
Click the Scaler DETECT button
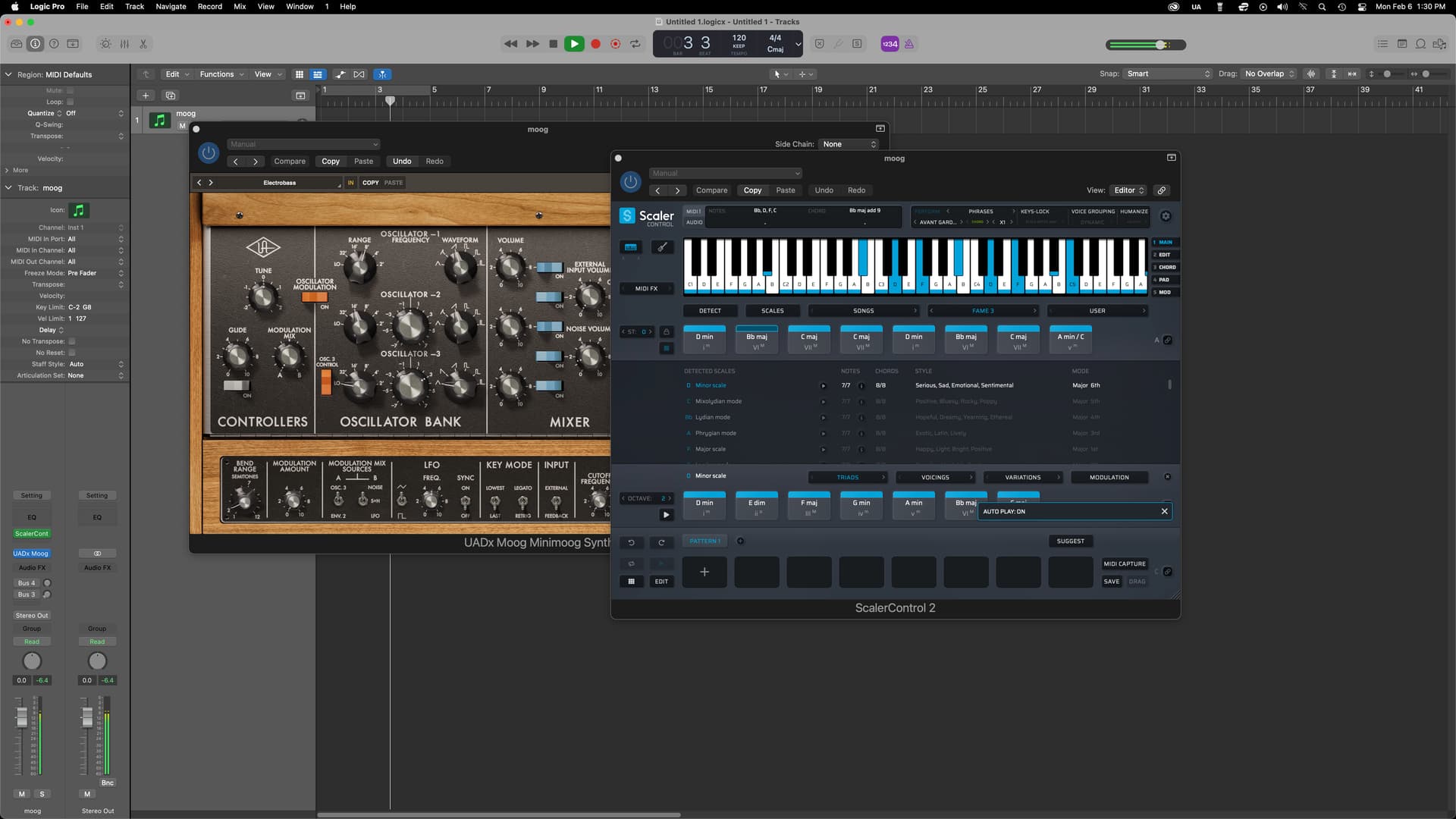(710, 311)
